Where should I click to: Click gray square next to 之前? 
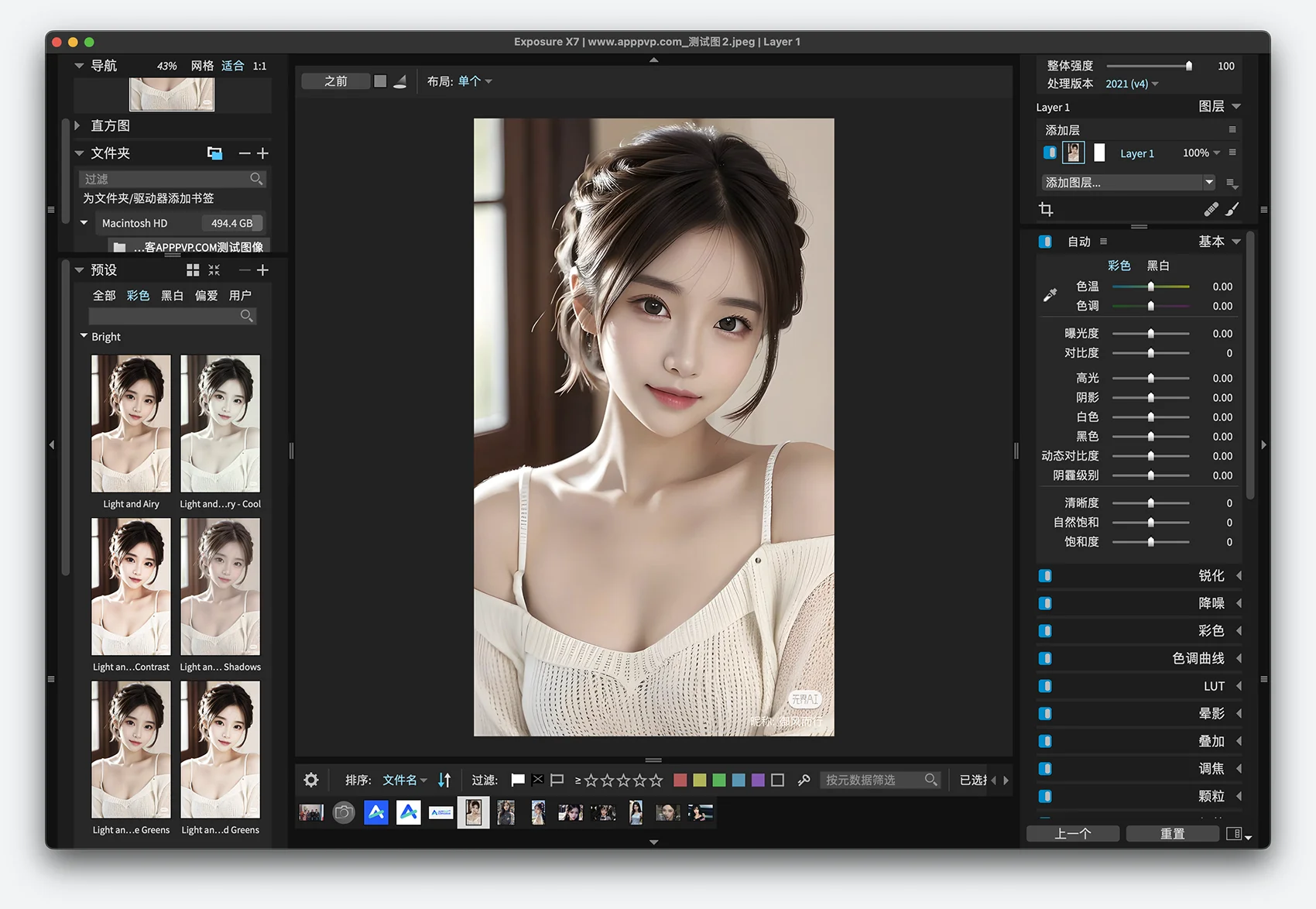point(380,81)
